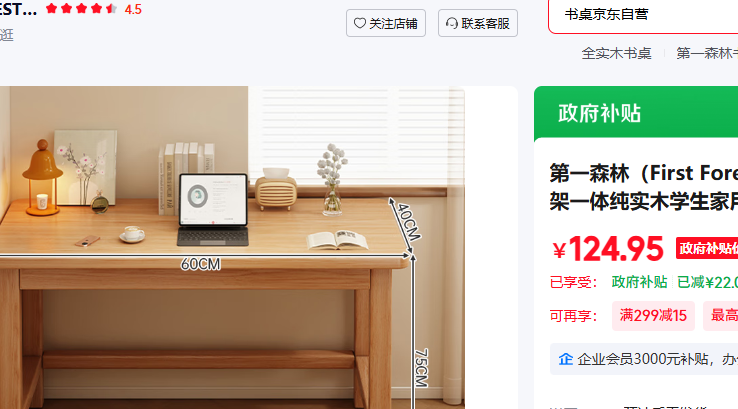Screen dimensions: 738x409
Task: Click the 满299减15 coupon tag
Action: coord(653,316)
